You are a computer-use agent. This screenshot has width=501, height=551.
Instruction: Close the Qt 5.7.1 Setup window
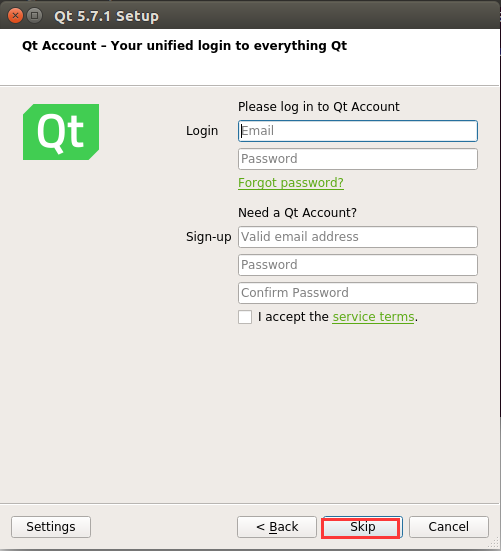(x=15, y=16)
